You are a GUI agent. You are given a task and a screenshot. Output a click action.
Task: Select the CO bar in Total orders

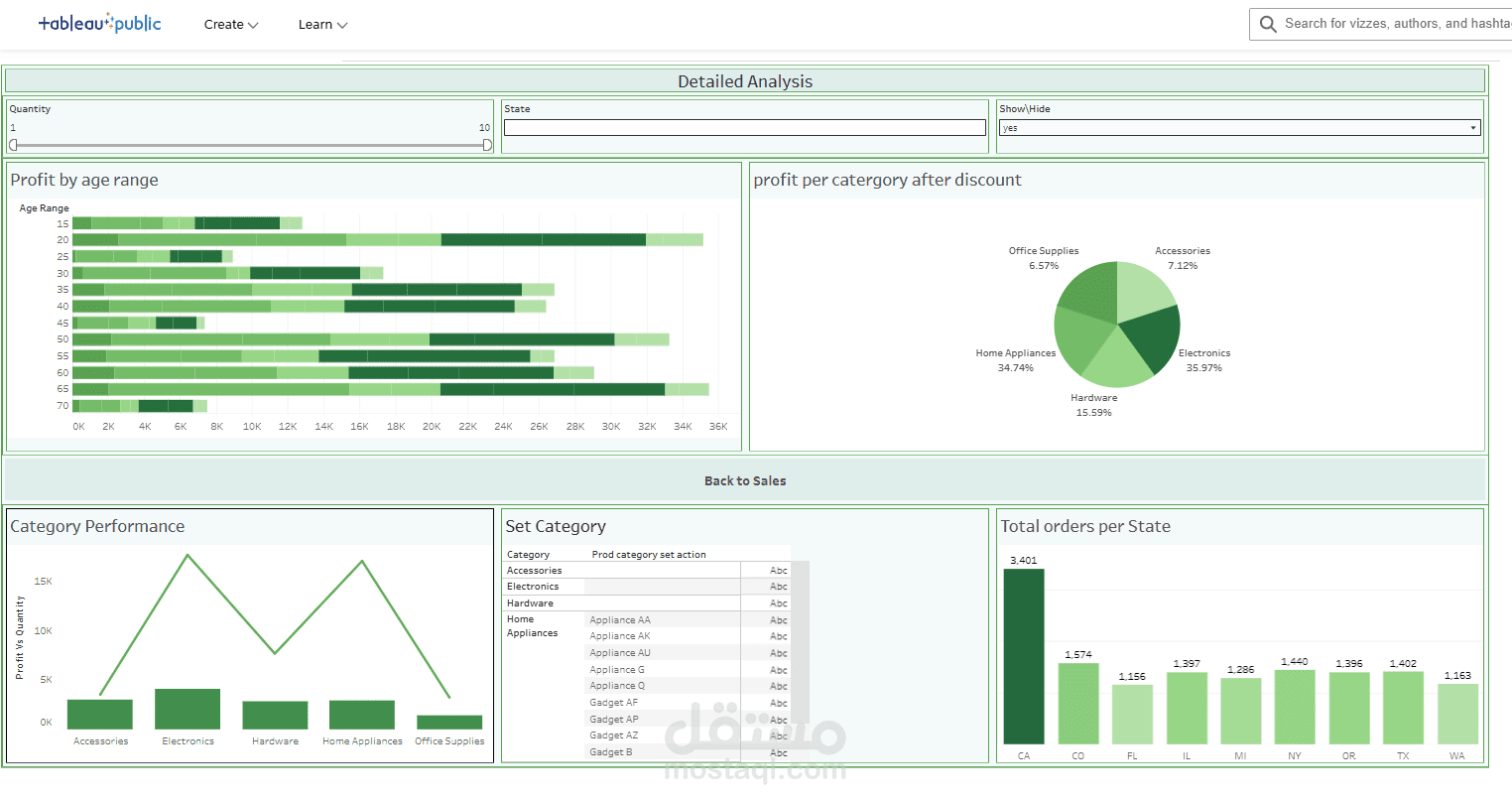click(x=1078, y=704)
